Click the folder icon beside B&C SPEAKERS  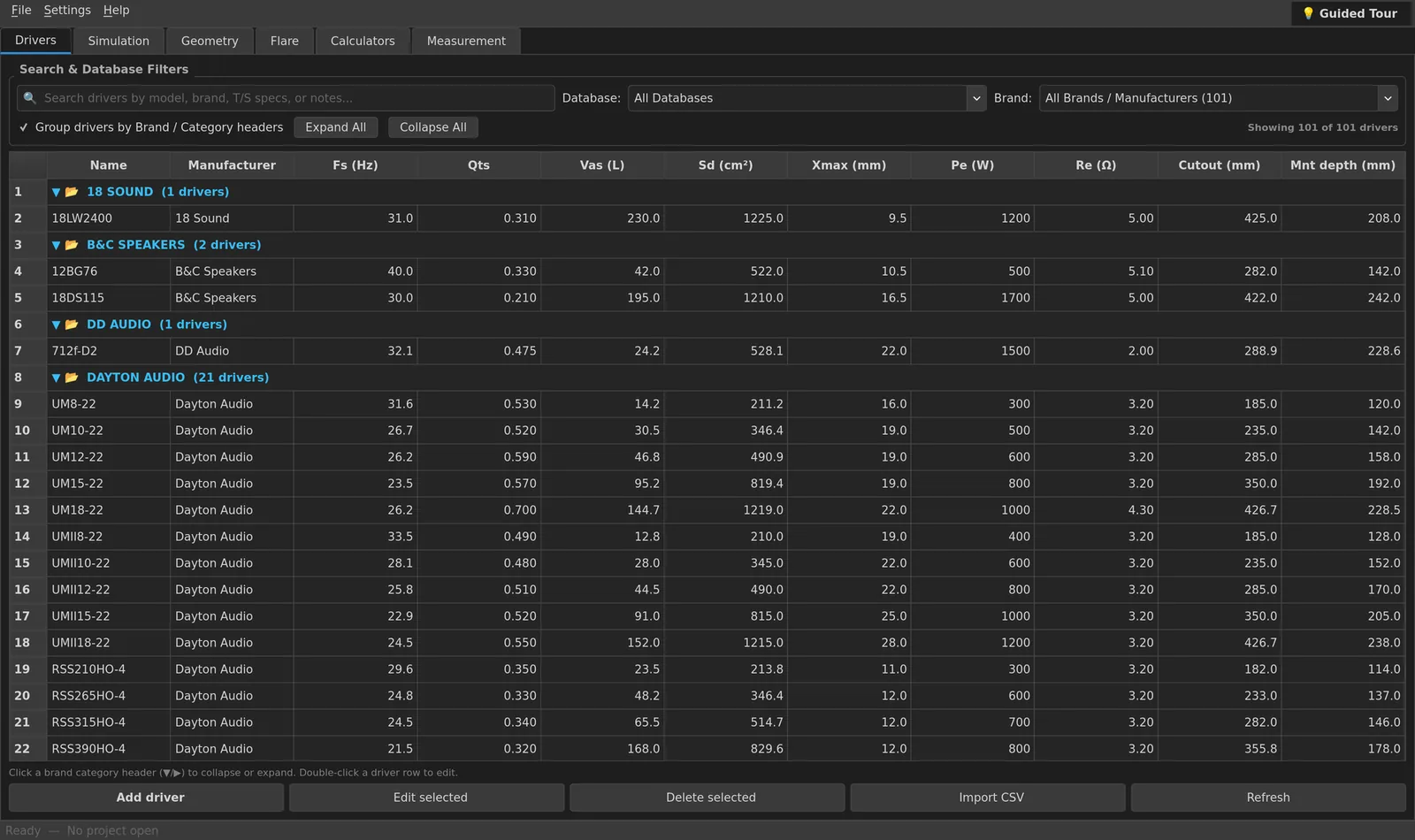coord(72,245)
